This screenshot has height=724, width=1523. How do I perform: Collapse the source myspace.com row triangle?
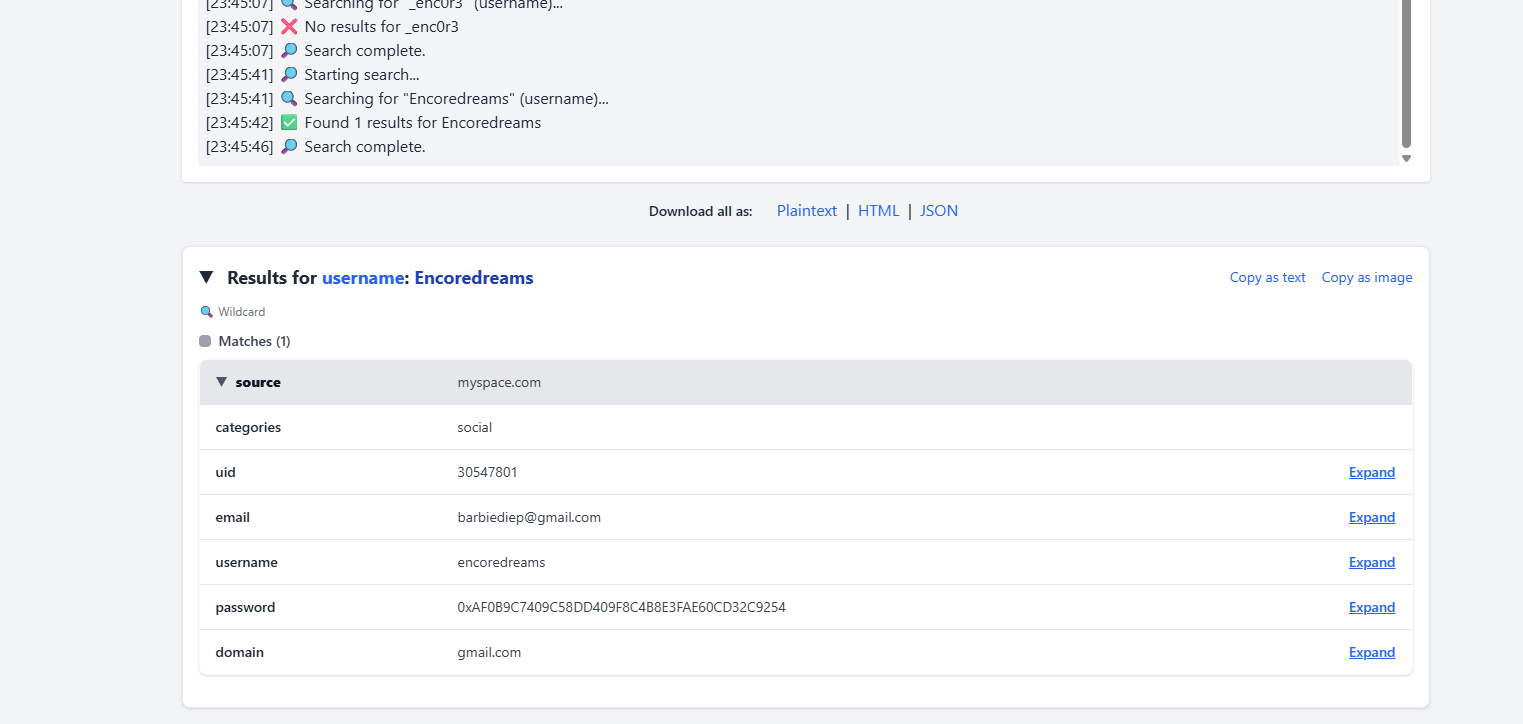pos(221,382)
